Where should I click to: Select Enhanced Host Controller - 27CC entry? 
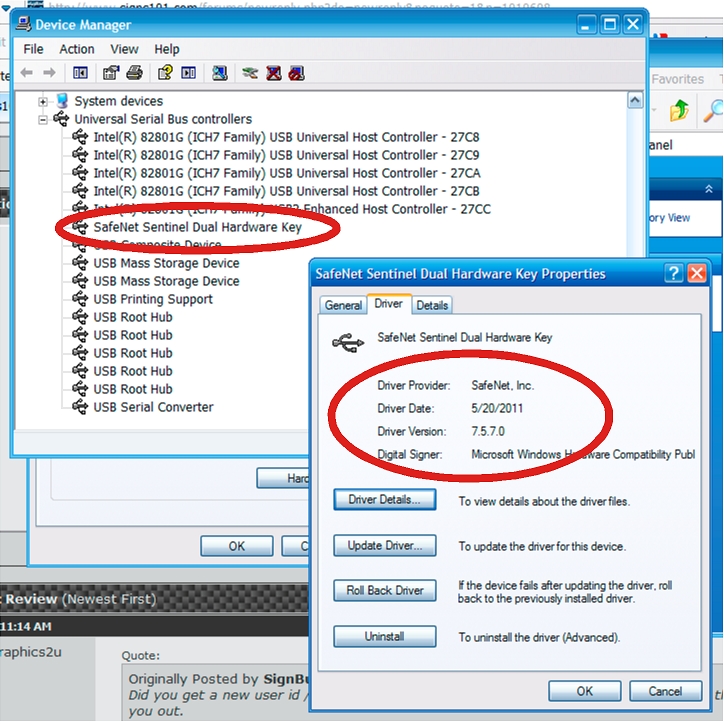pos(292,209)
